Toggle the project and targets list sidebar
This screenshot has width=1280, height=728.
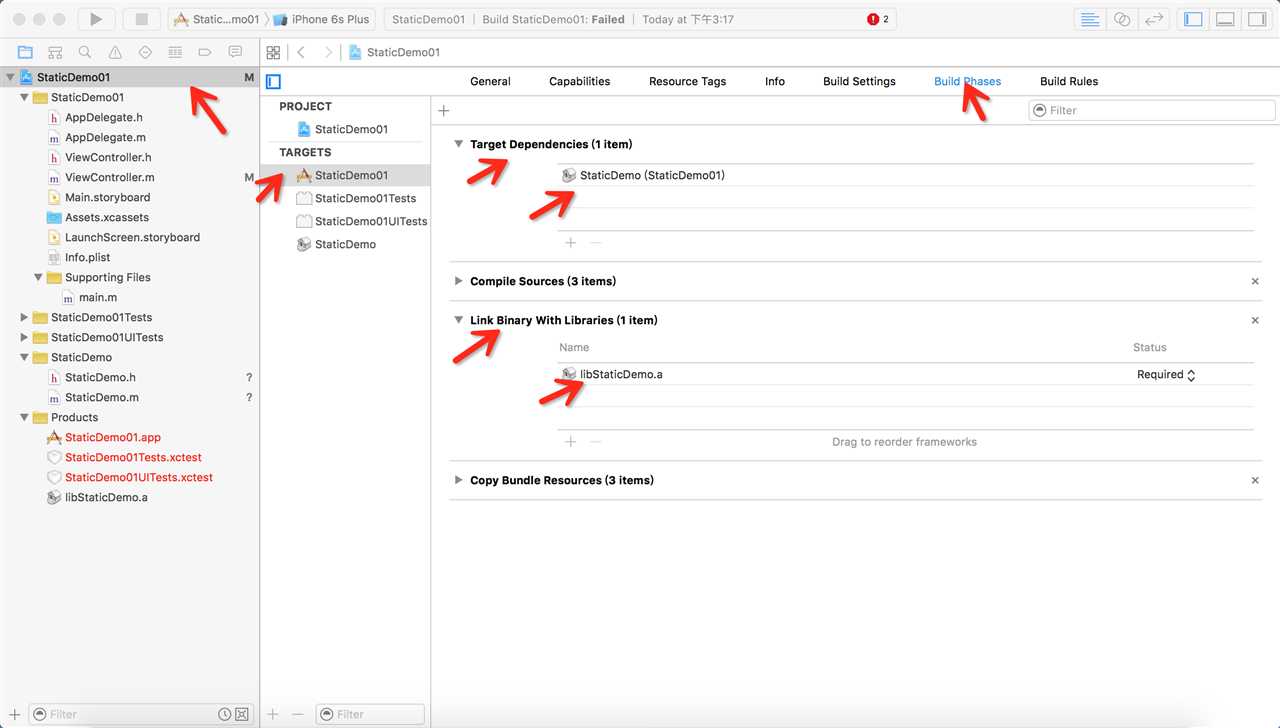pyautogui.click(x=273, y=82)
